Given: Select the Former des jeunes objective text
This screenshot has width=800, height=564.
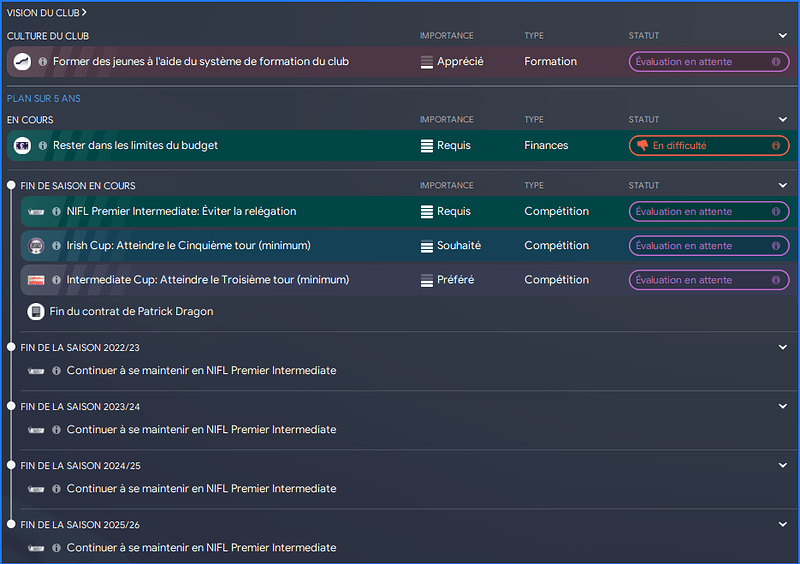Looking at the screenshot, I should coord(201,61).
